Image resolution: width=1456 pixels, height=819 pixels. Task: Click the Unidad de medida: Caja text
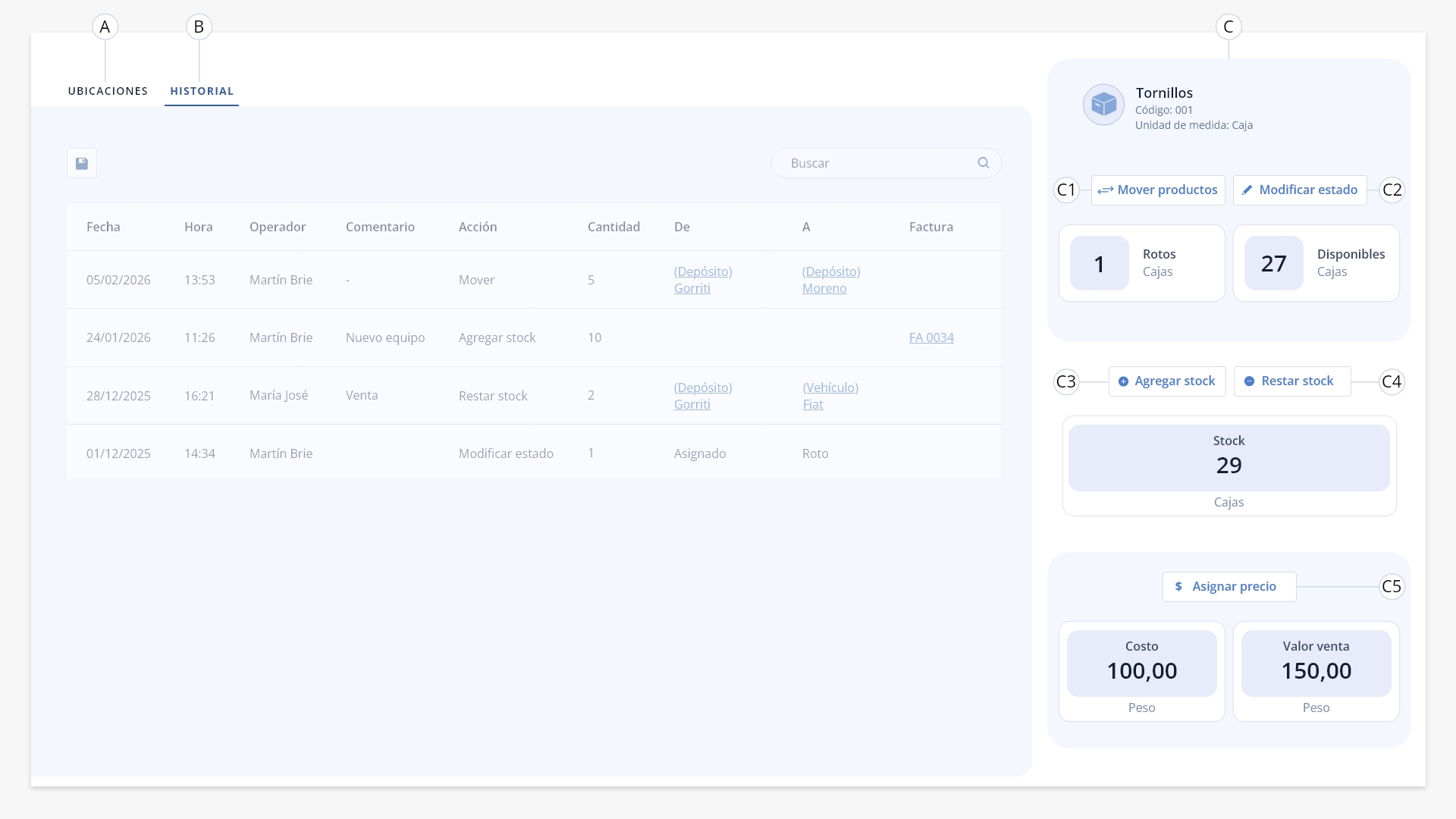(x=1194, y=125)
